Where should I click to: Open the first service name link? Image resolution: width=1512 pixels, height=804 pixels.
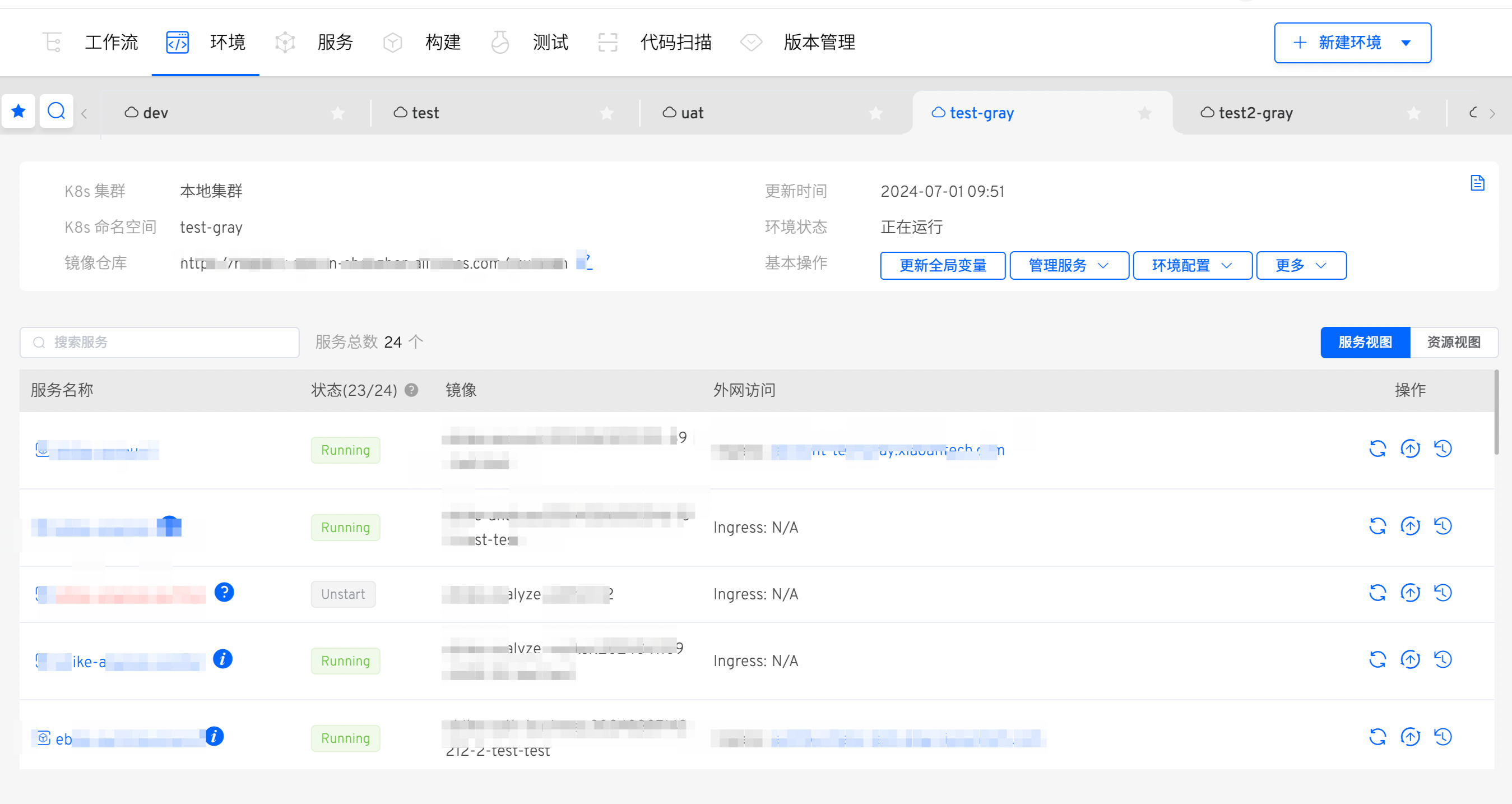(97, 450)
